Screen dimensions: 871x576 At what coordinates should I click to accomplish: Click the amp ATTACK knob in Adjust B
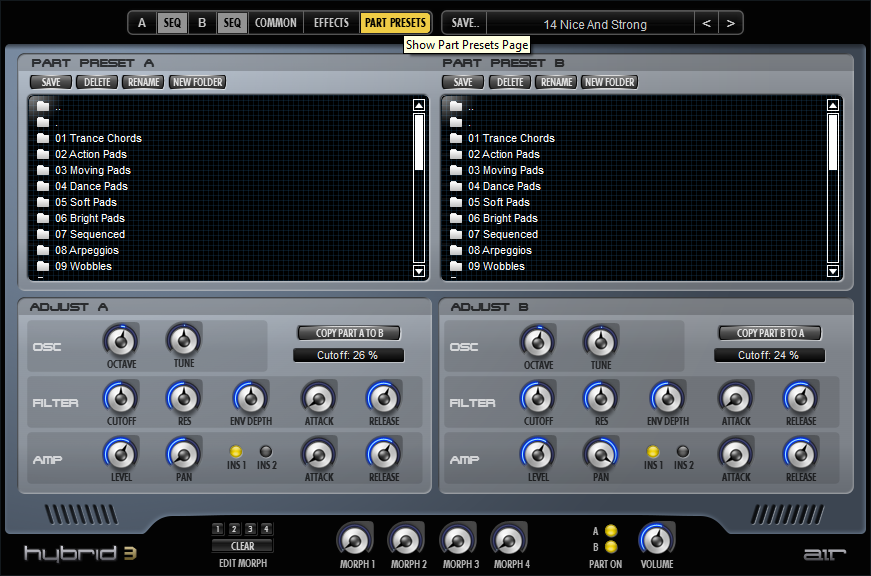(736, 454)
